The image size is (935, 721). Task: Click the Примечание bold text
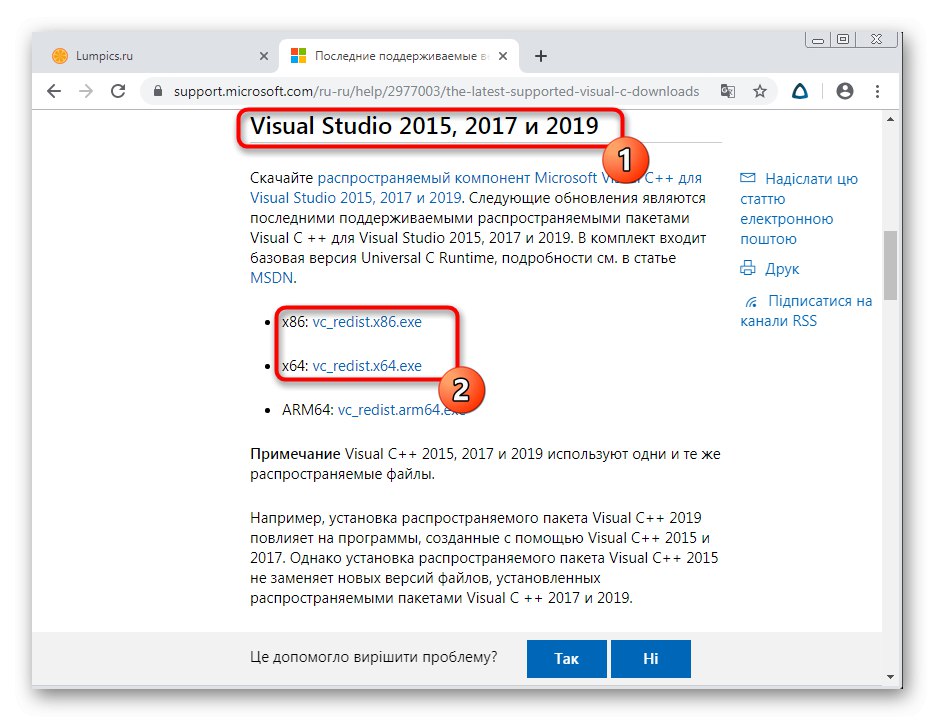click(295, 454)
